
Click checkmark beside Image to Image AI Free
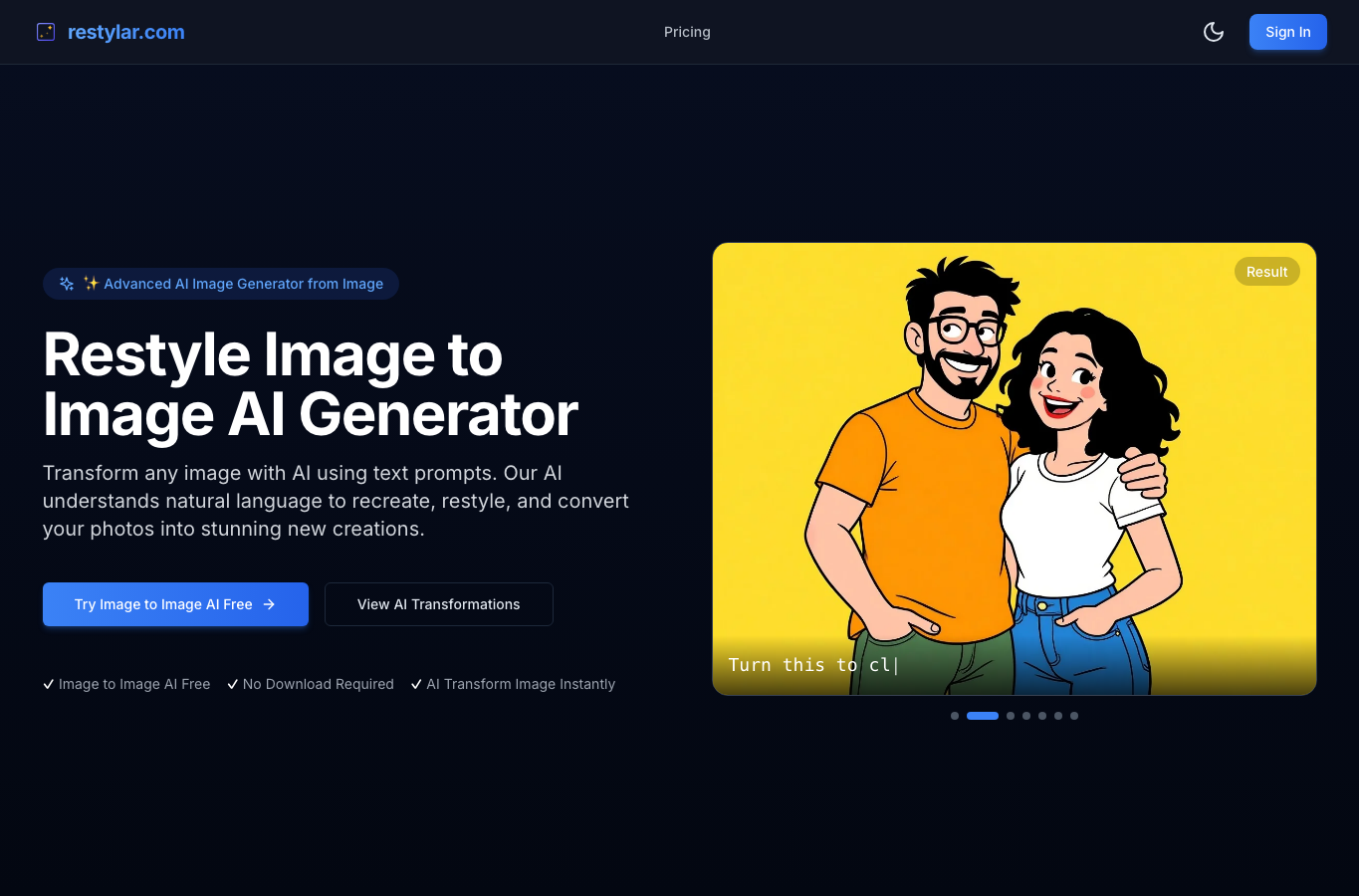tap(48, 684)
